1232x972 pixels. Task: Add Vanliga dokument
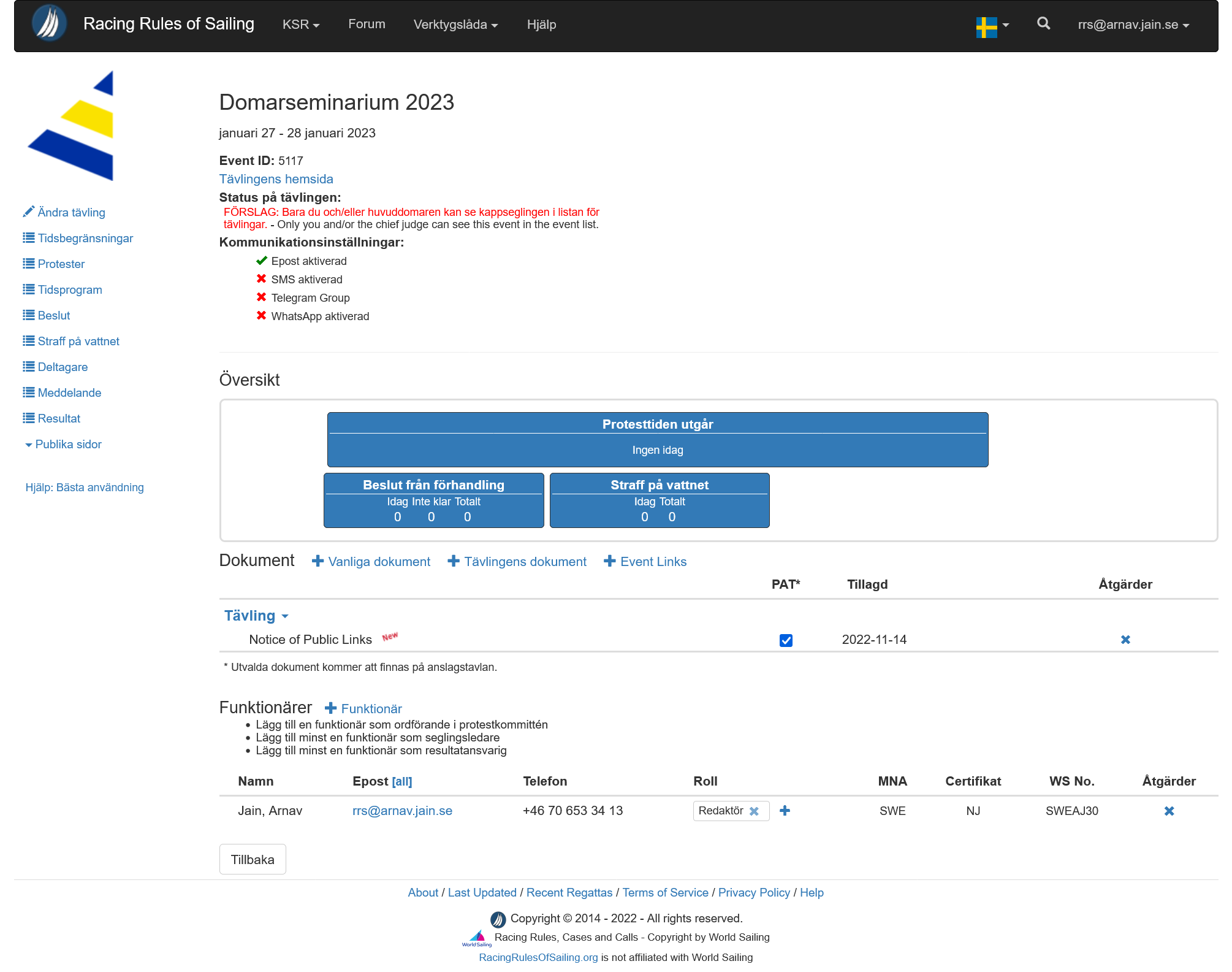pyautogui.click(x=371, y=562)
